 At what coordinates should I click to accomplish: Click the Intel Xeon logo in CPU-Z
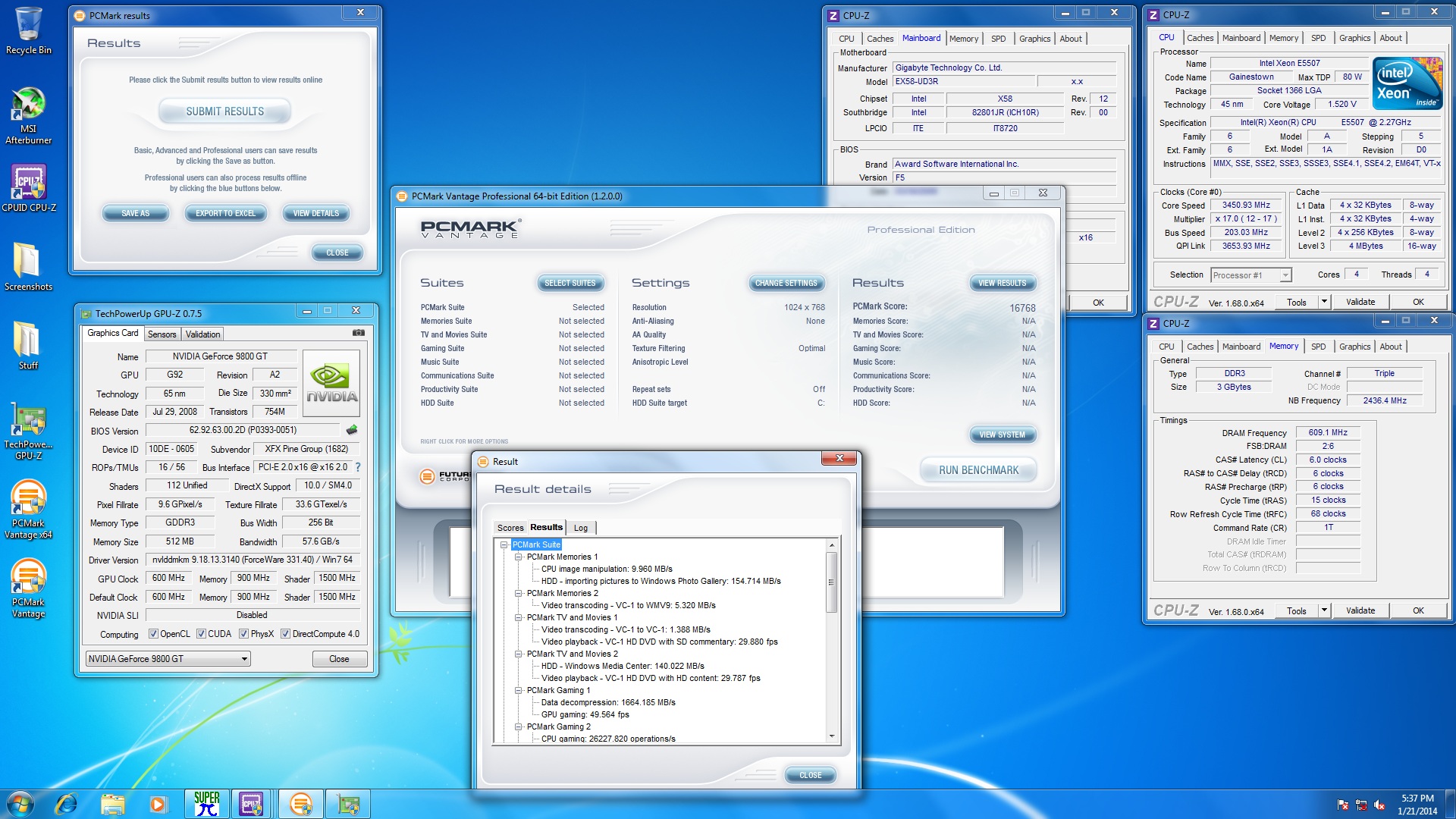pos(1407,83)
